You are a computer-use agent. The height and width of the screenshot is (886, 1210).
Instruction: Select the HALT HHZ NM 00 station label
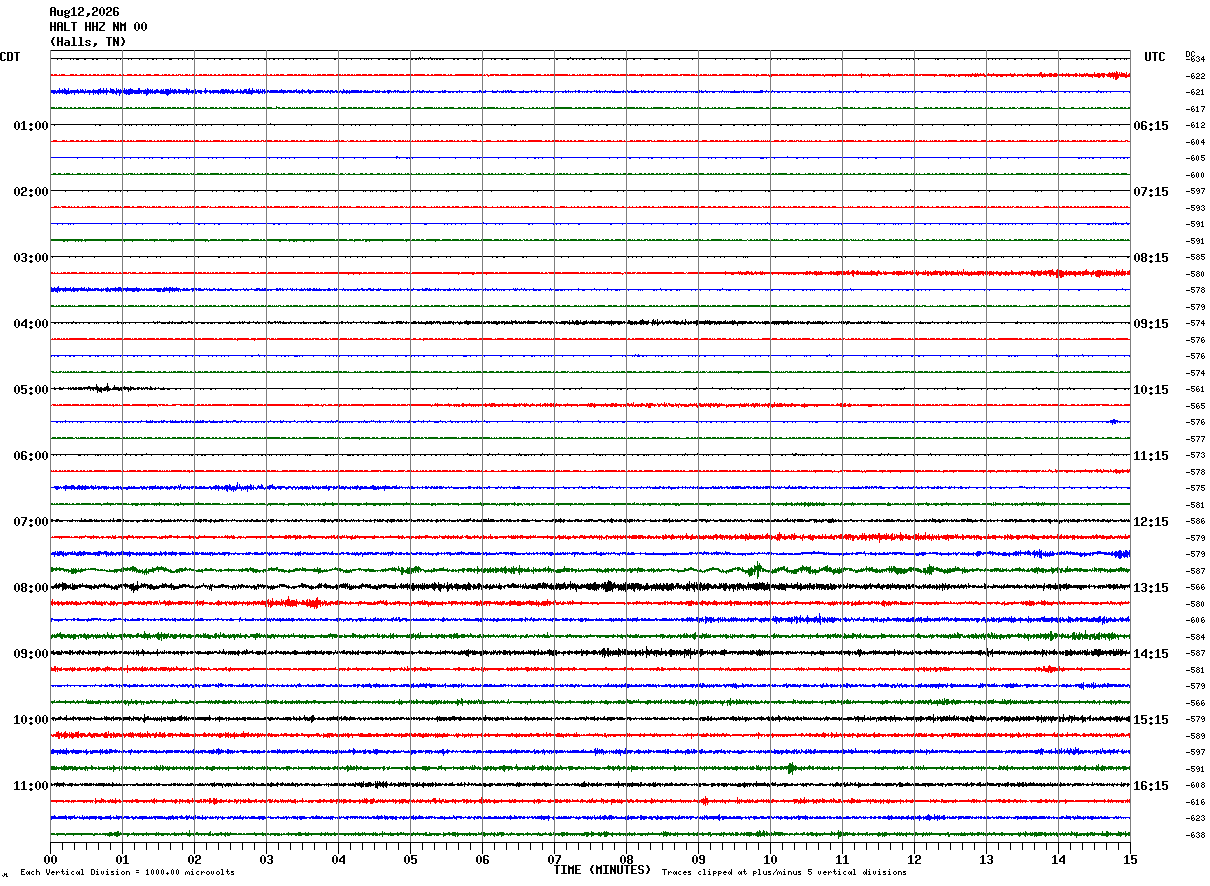98,27
